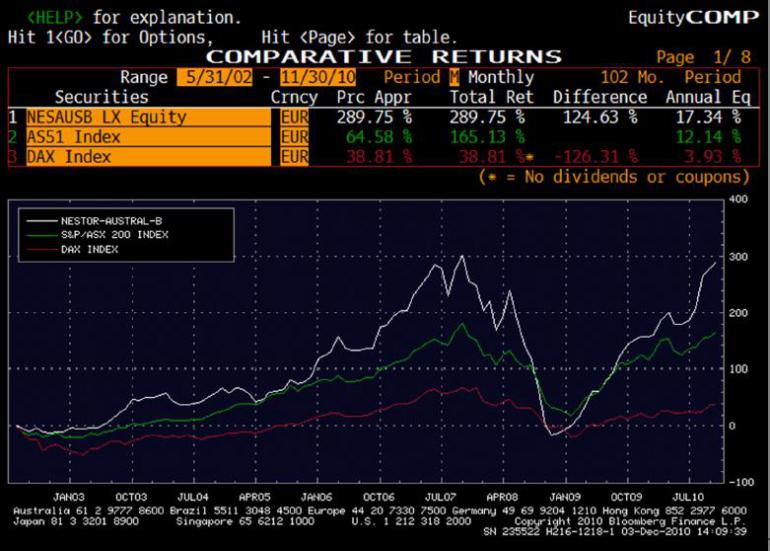The height and width of the screenshot is (551, 770).
Task: Change the EUR currency for DAX Index
Action: coord(295,157)
